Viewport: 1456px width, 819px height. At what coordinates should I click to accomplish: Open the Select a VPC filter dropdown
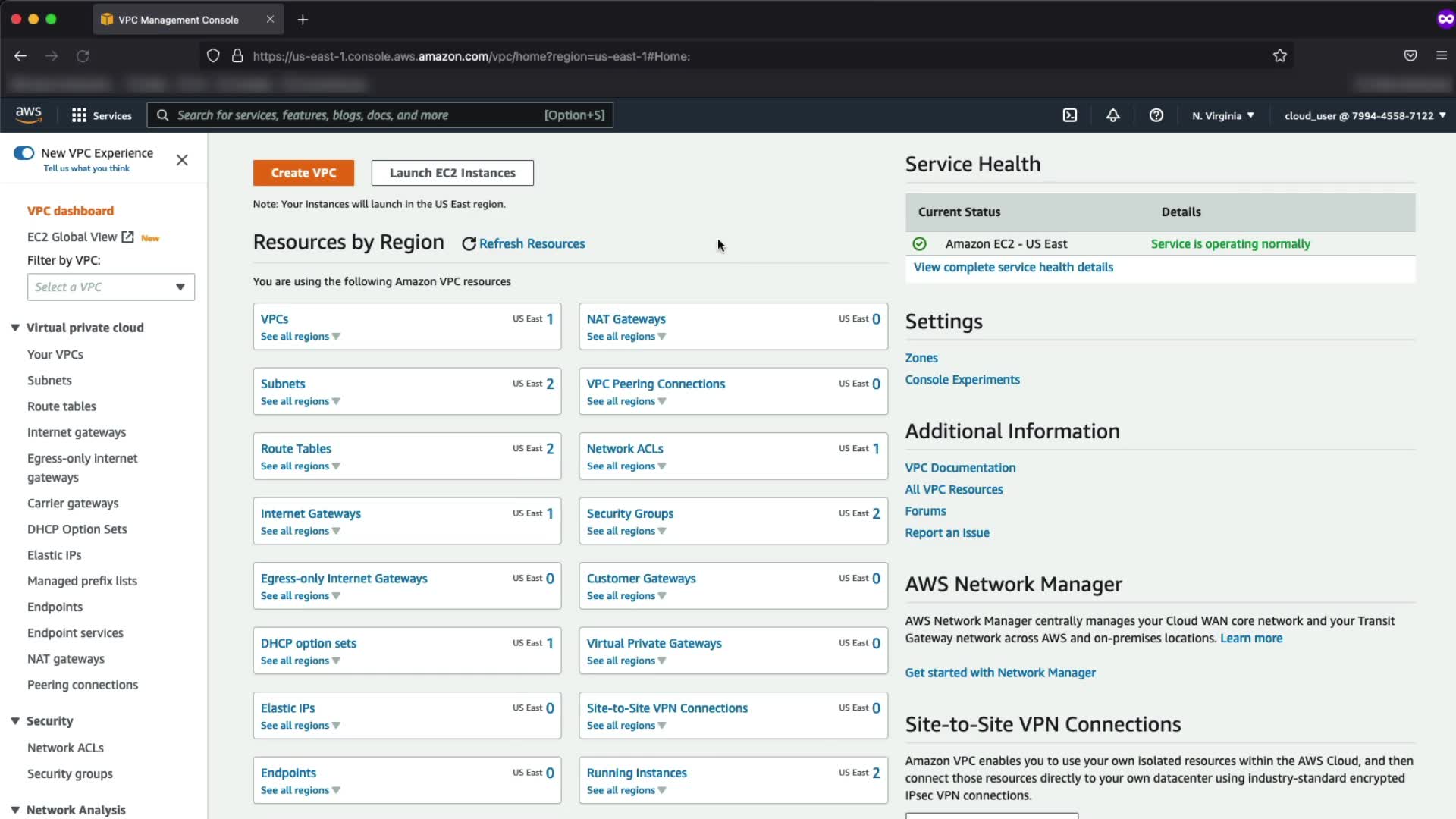[x=111, y=287]
